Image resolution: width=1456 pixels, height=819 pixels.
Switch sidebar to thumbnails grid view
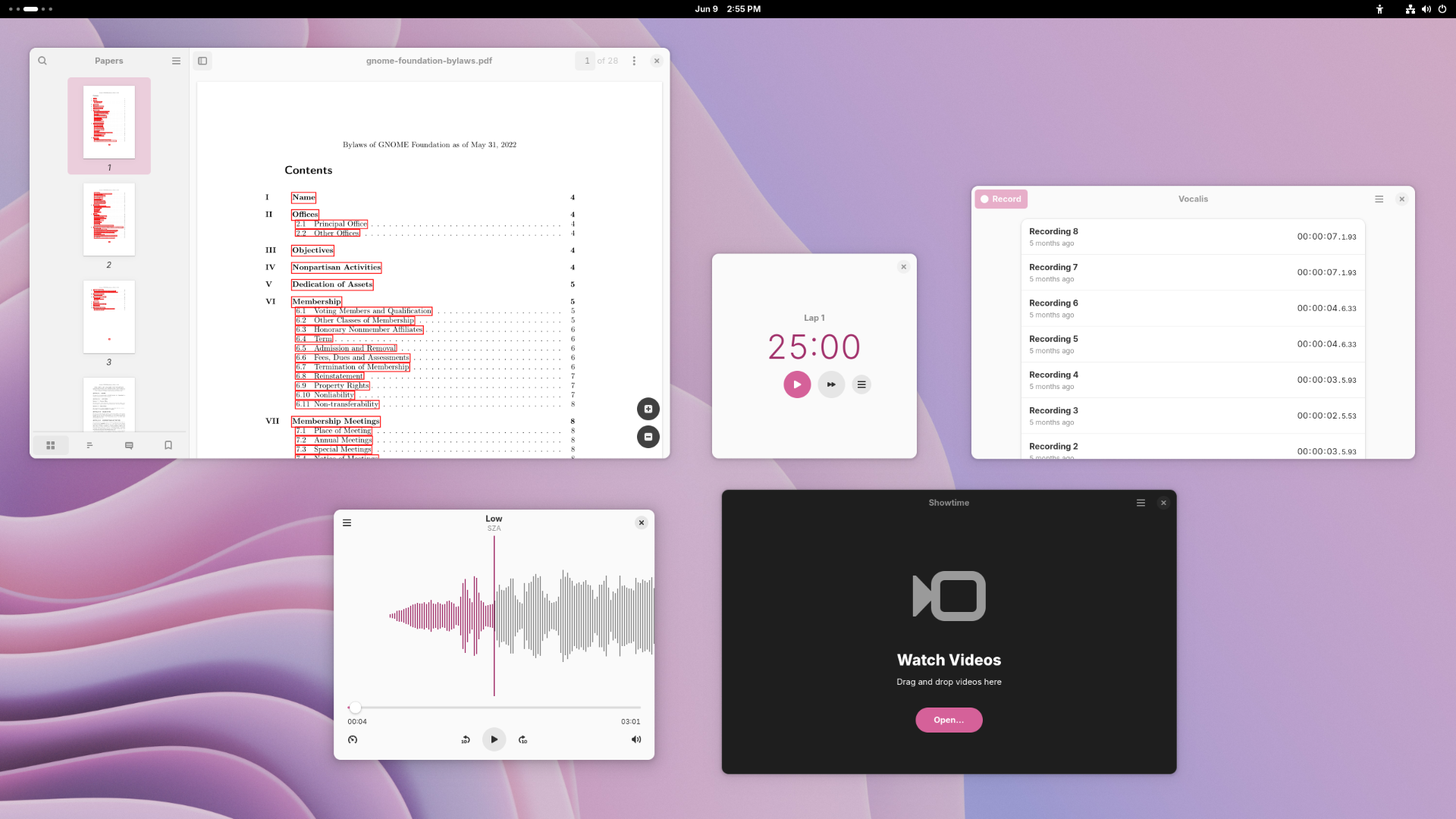coord(51,445)
